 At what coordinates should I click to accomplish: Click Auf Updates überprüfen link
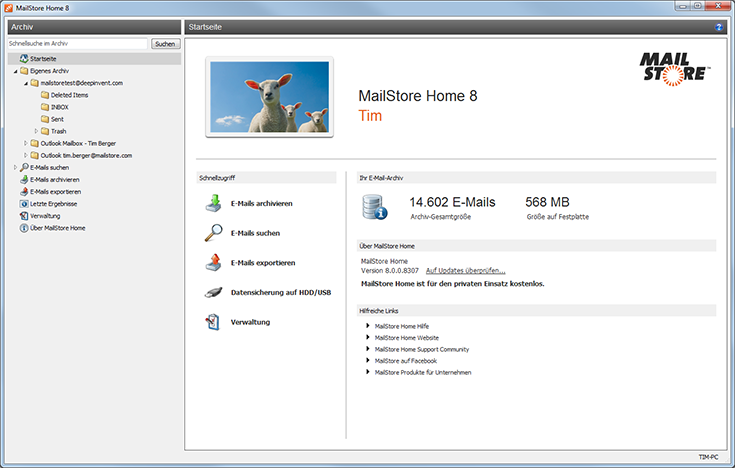coord(465,271)
